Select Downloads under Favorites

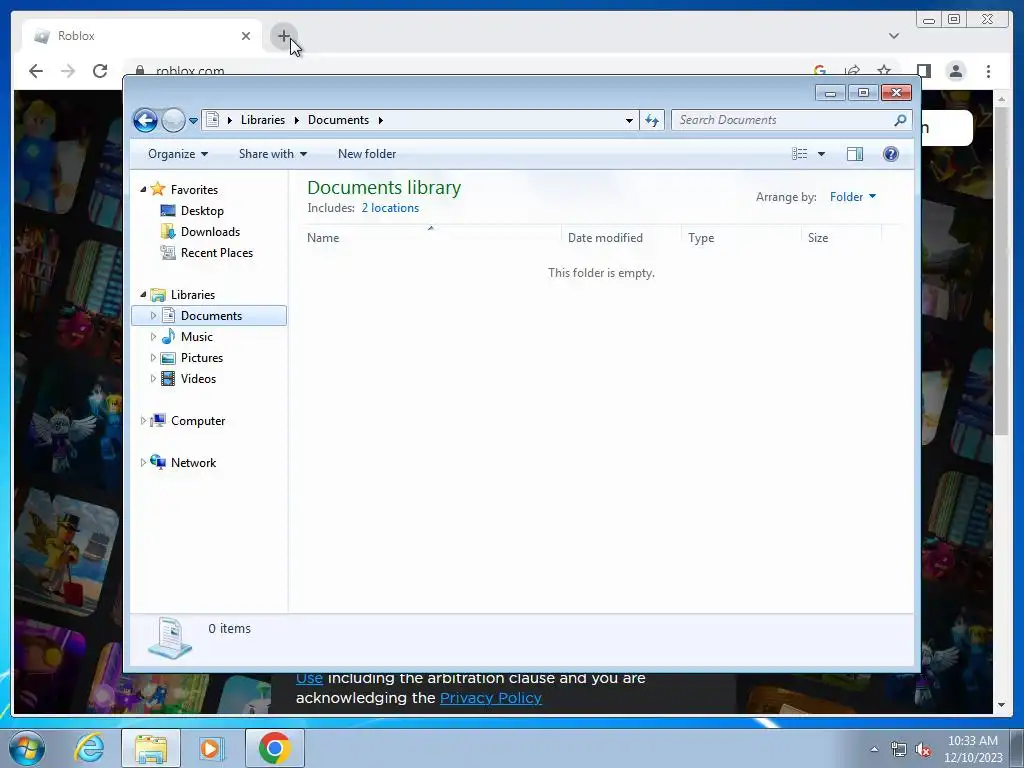click(x=210, y=232)
